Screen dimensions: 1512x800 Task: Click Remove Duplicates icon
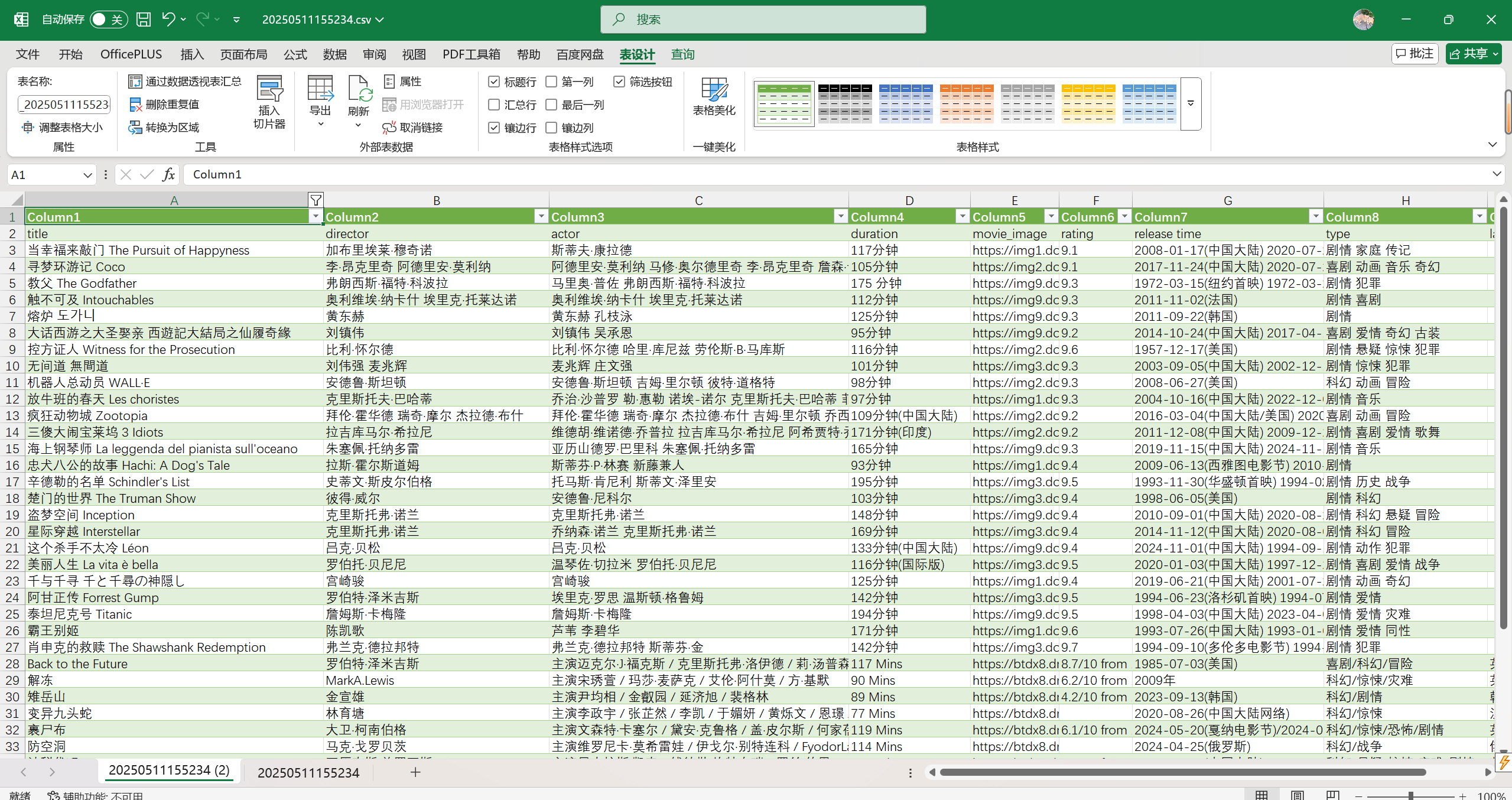[135, 105]
